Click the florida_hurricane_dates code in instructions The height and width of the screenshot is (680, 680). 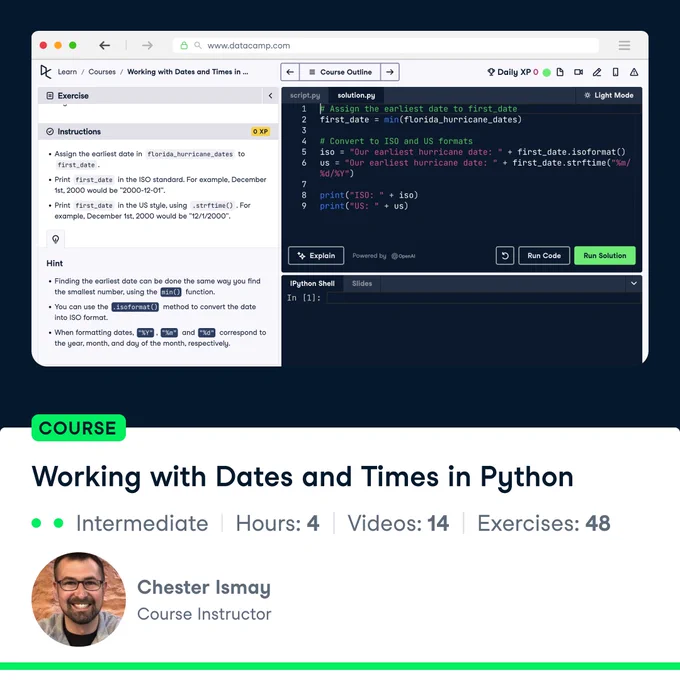tap(190, 154)
